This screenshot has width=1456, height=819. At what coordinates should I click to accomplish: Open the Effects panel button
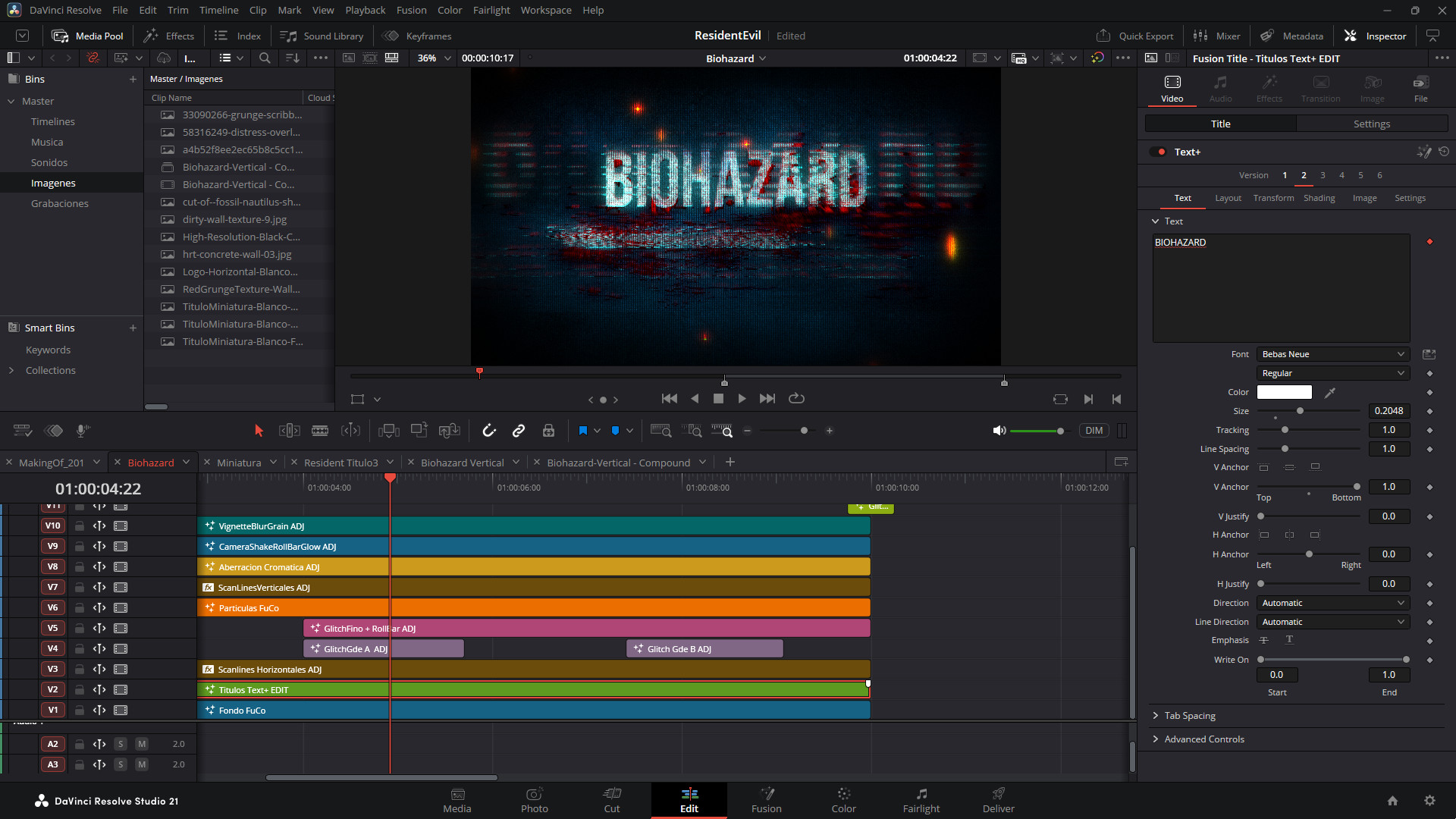pyautogui.click(x=169, y=36)
